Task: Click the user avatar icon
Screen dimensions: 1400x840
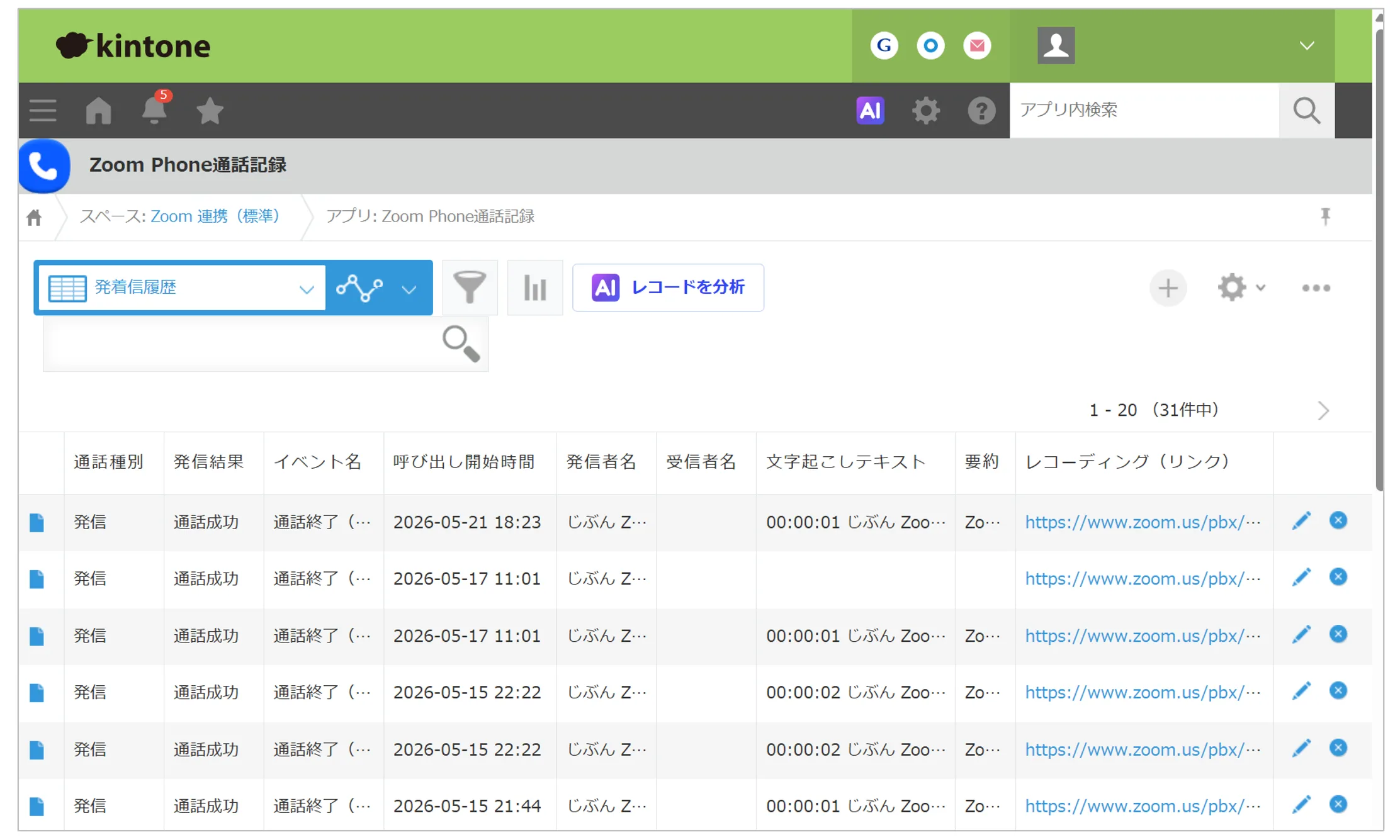Action: click(x=1056, y=45)
